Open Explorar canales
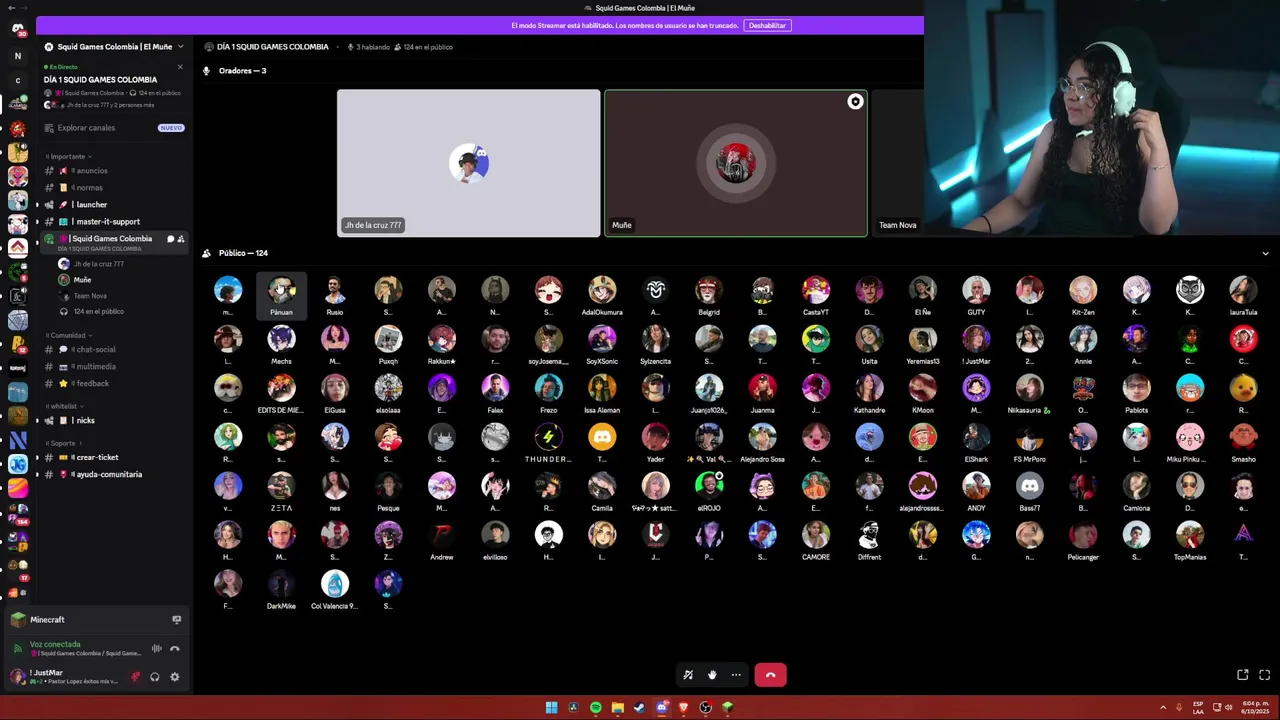Image resolution: width=1280 pixels, height=720 pixels. tap(114, 128)
